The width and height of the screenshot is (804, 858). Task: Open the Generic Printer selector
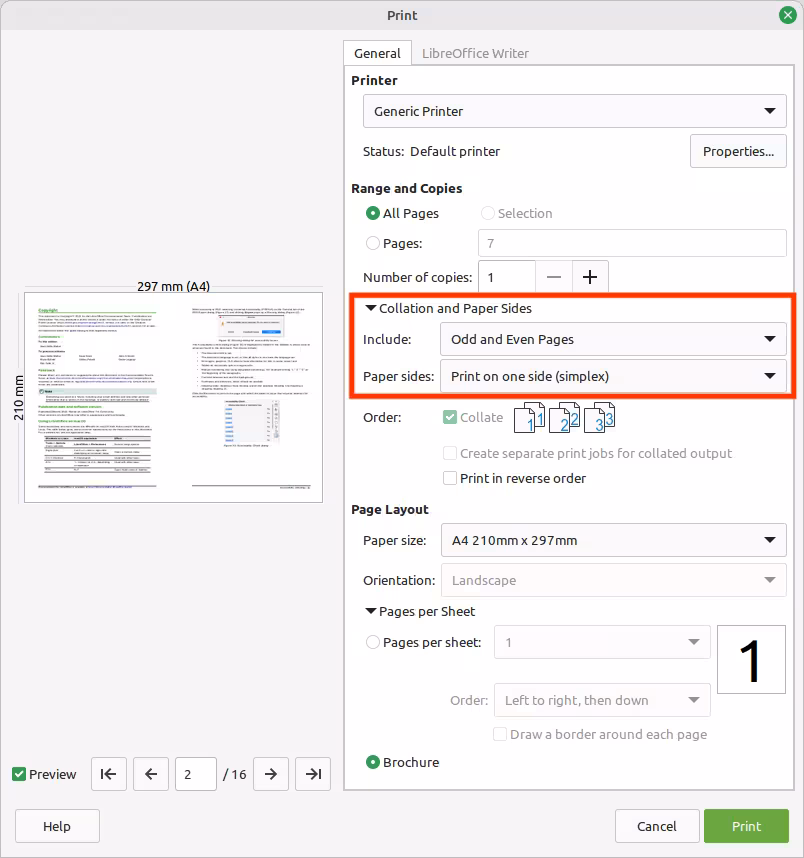coord(574,111)
